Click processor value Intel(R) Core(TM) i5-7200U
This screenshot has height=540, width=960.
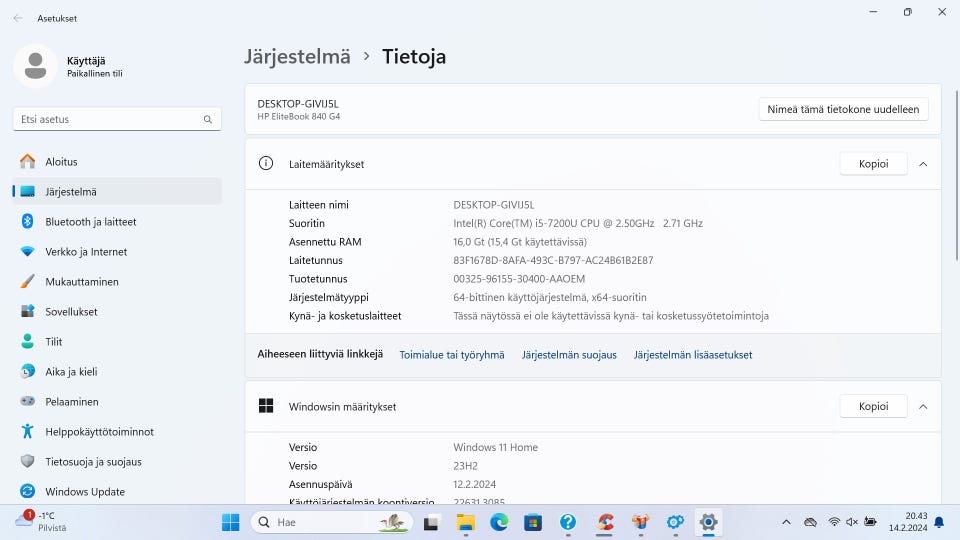(578, 223)
